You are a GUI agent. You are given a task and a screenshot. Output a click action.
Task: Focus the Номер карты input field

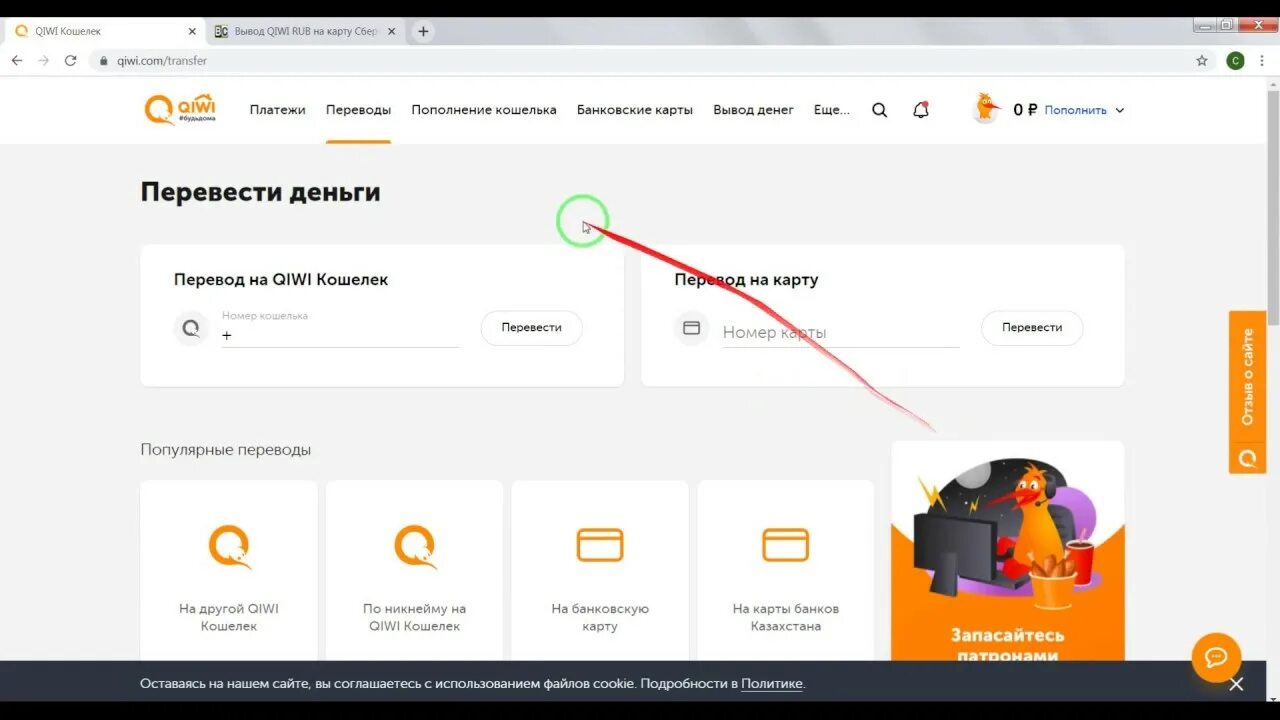[x=840, y=332]
